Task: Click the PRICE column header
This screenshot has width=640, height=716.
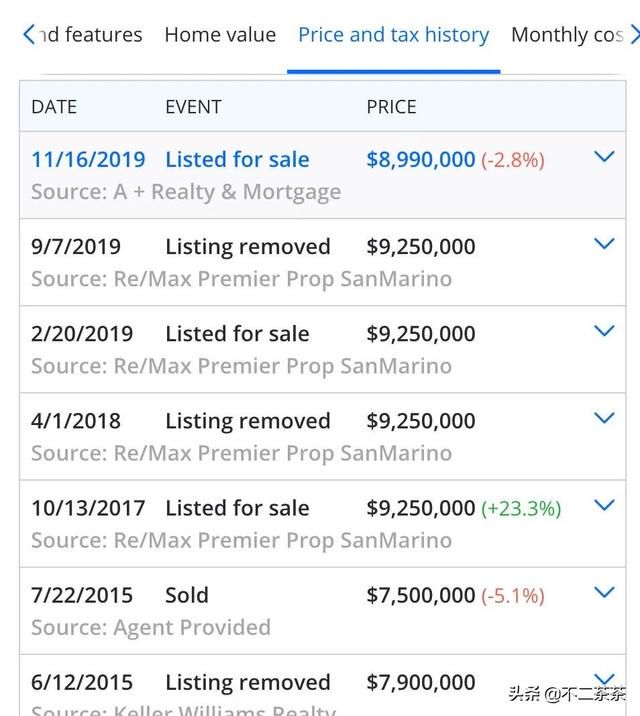Action: coord(391,107)
